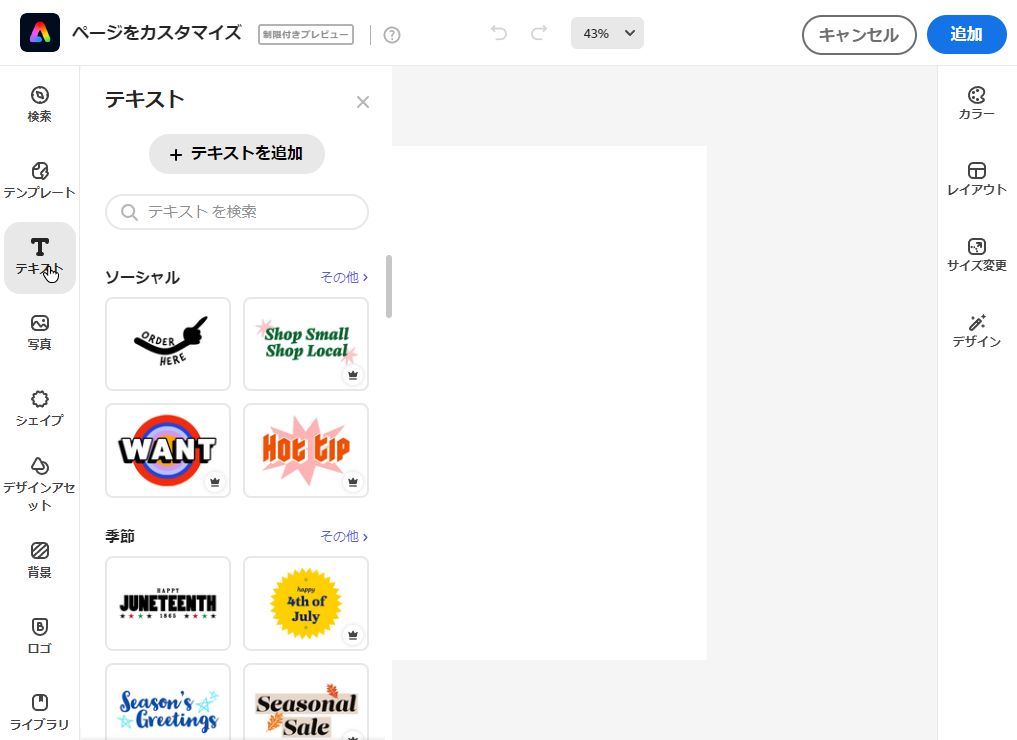
Task: Expand ソーシャル with その他 link
Action: click(344, 277)
